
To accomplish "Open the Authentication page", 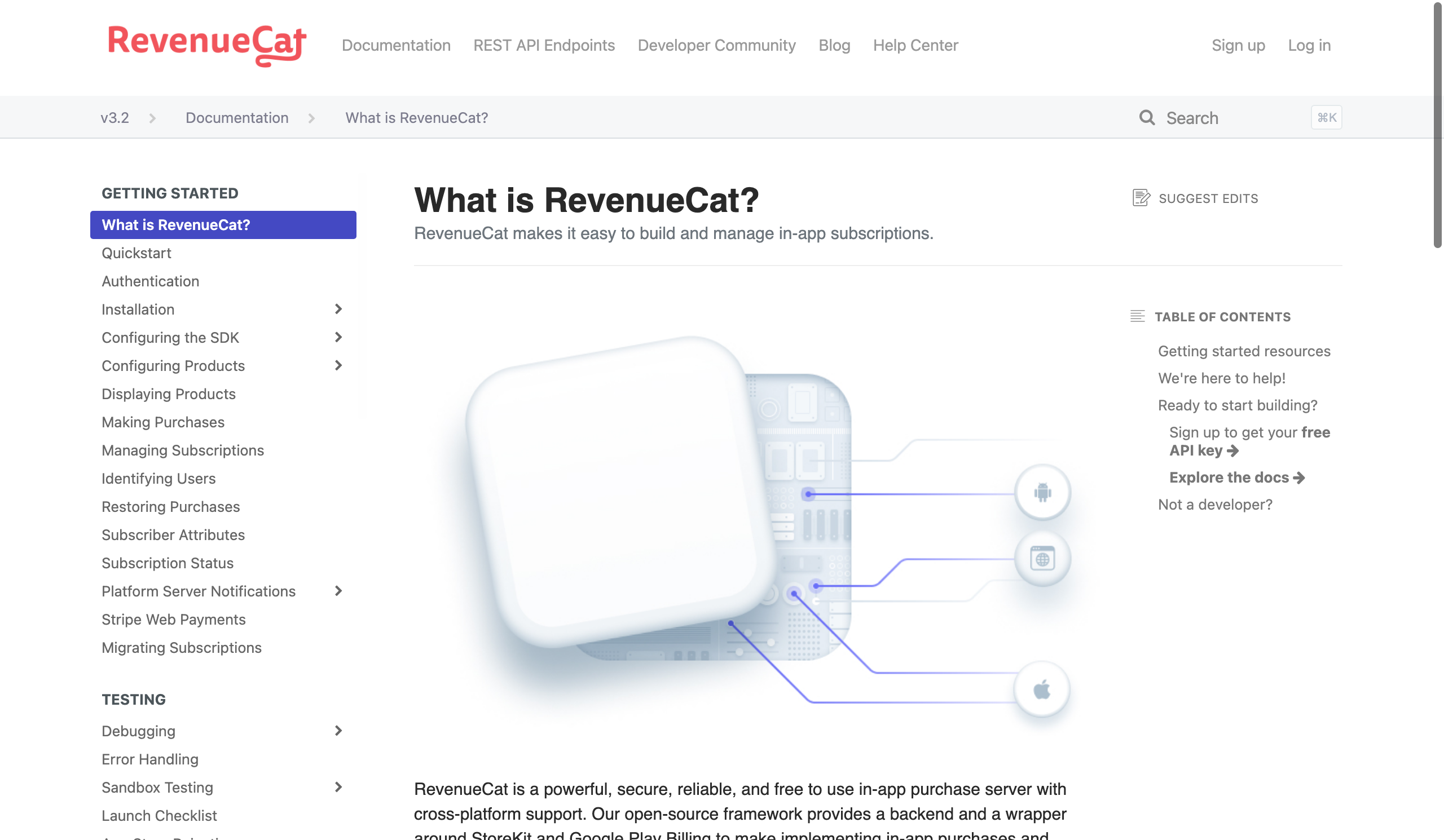I will point(150,281).
